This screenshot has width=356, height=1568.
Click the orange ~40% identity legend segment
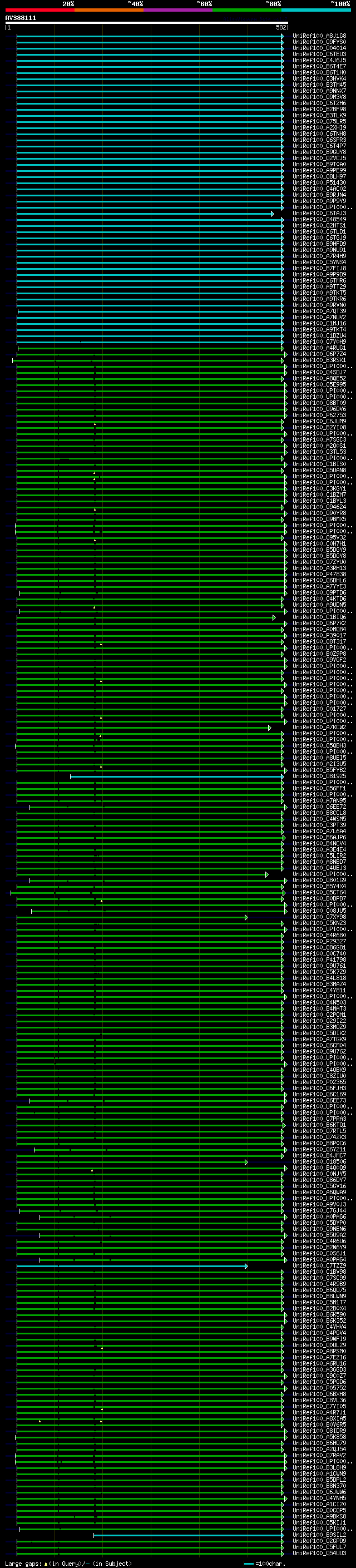110,10
